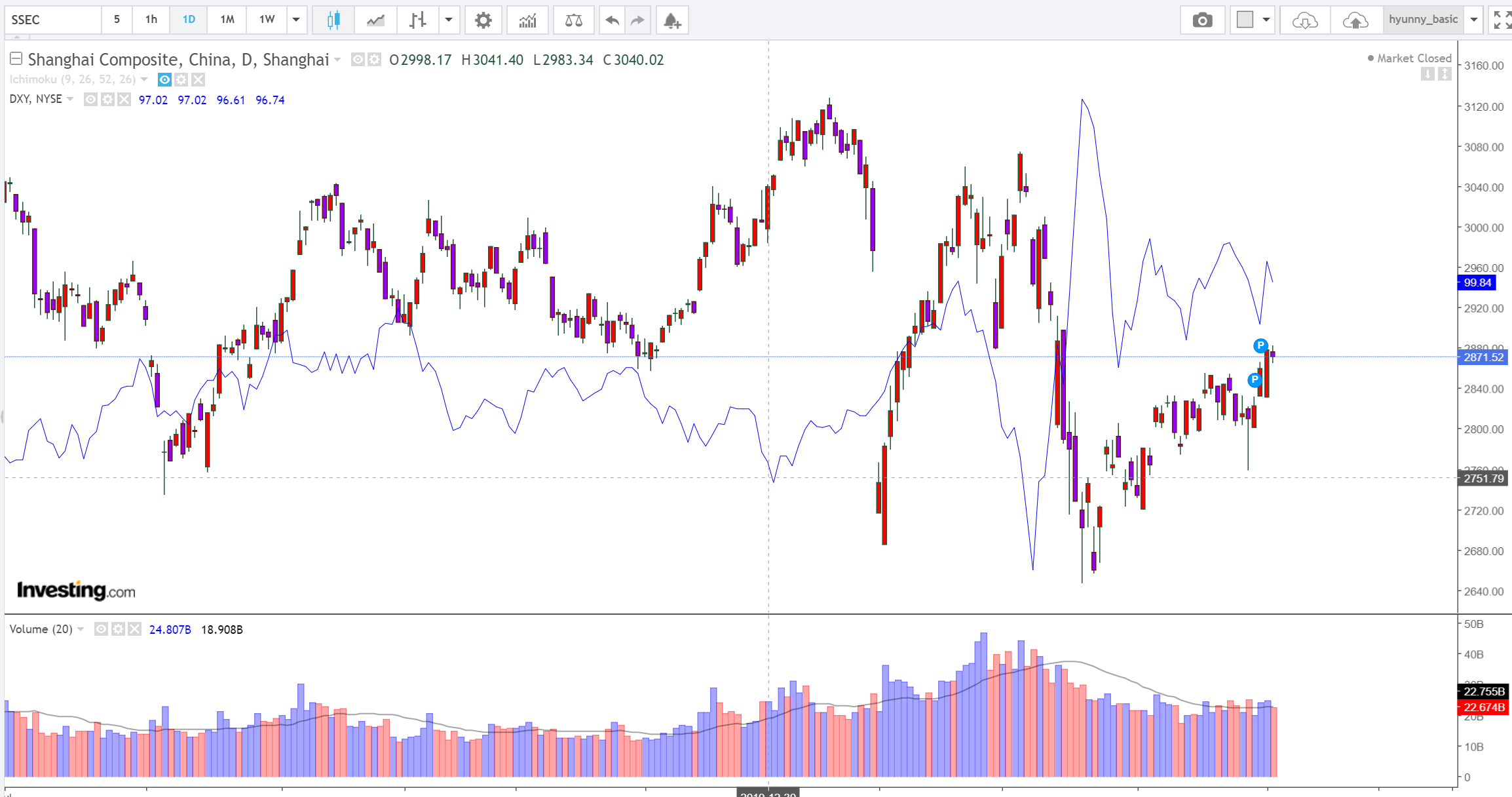Expand the time interval dropdown arrow
This screenshot has width=1512, height=797.
[296, 20]
